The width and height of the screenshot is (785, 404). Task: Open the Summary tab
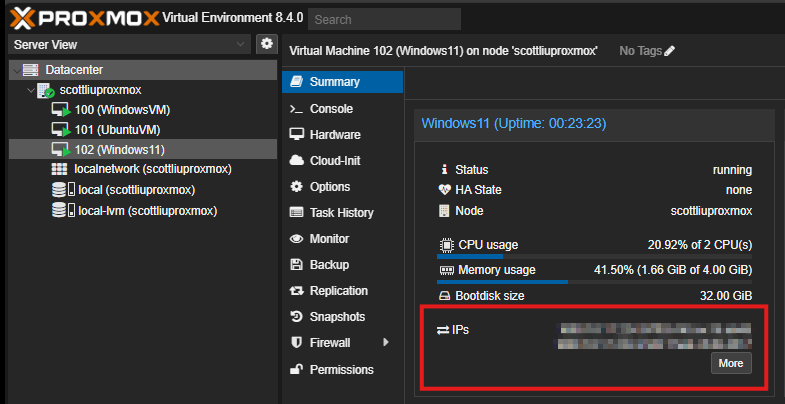click(342, 82)
